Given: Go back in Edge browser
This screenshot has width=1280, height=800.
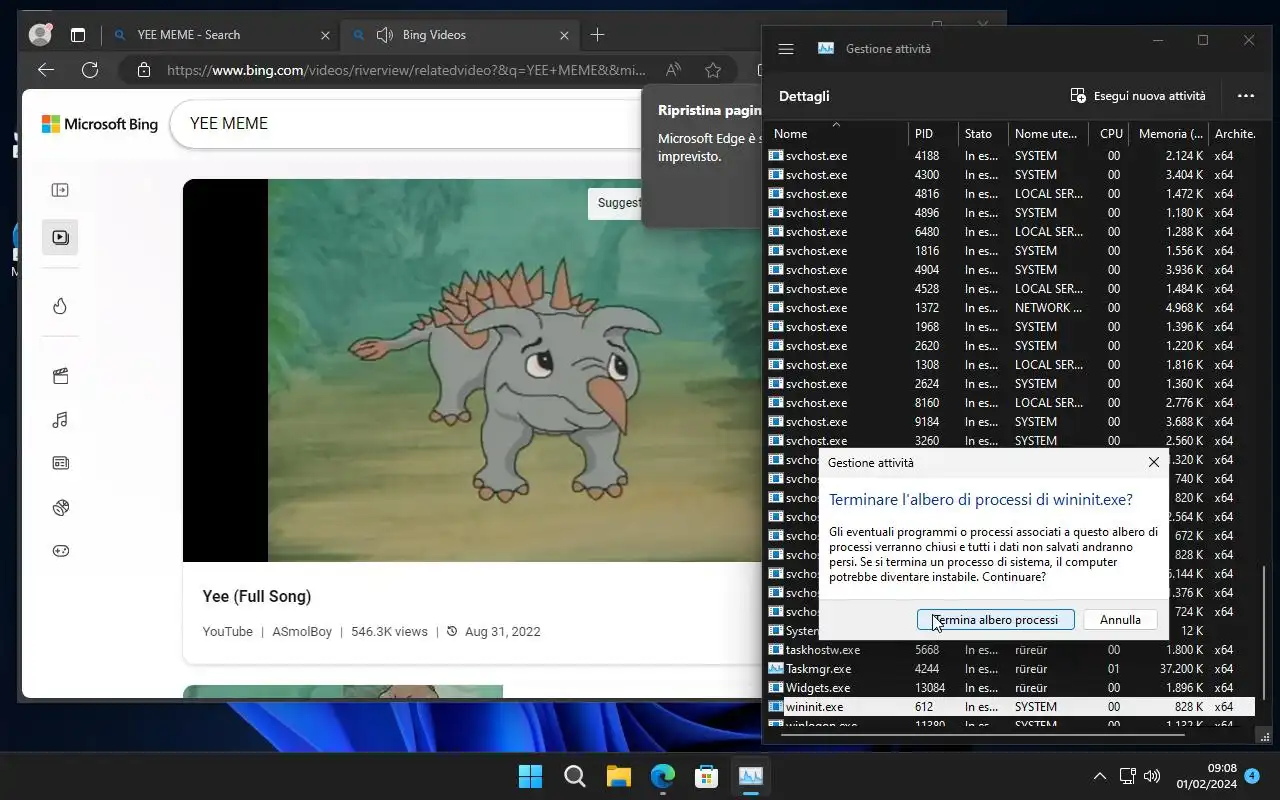Looking at the screenshot, I should 46,70.
